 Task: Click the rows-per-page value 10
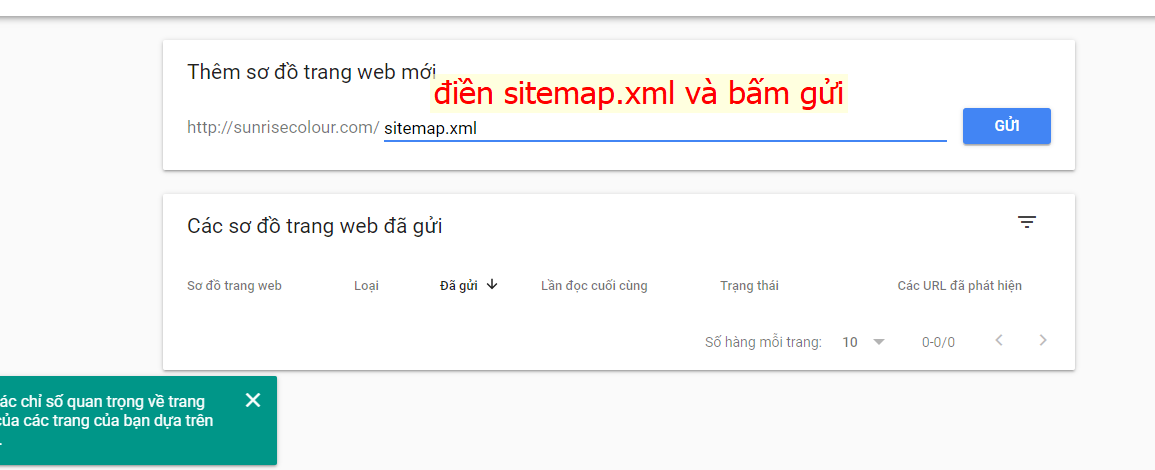(849, 342)
